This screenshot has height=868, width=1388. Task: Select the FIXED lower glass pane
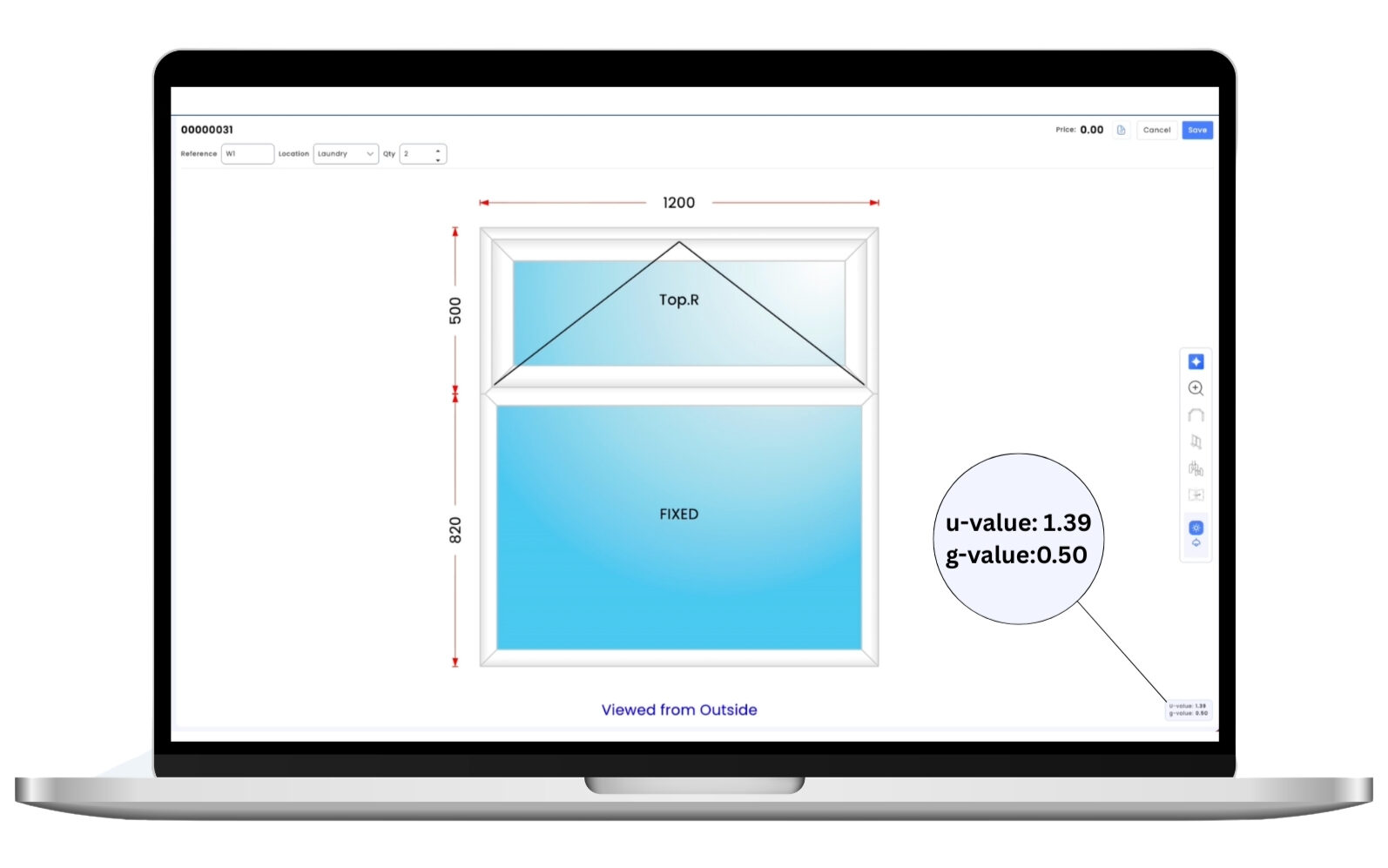pos(678,528)
